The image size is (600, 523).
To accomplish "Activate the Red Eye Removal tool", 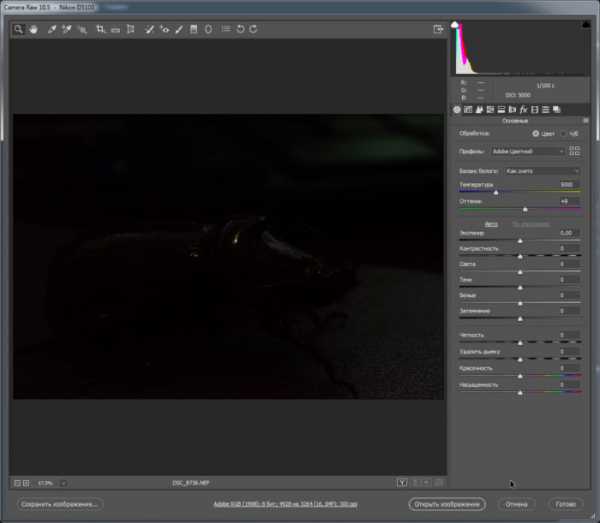I will tap(163, 30).
